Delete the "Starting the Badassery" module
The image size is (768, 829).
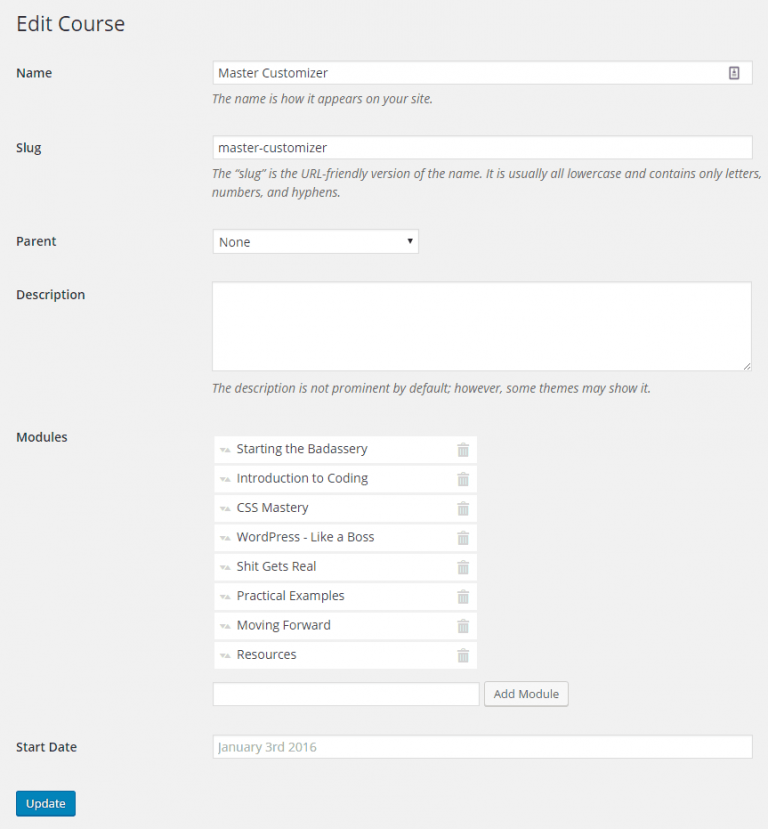click(462, 449)
